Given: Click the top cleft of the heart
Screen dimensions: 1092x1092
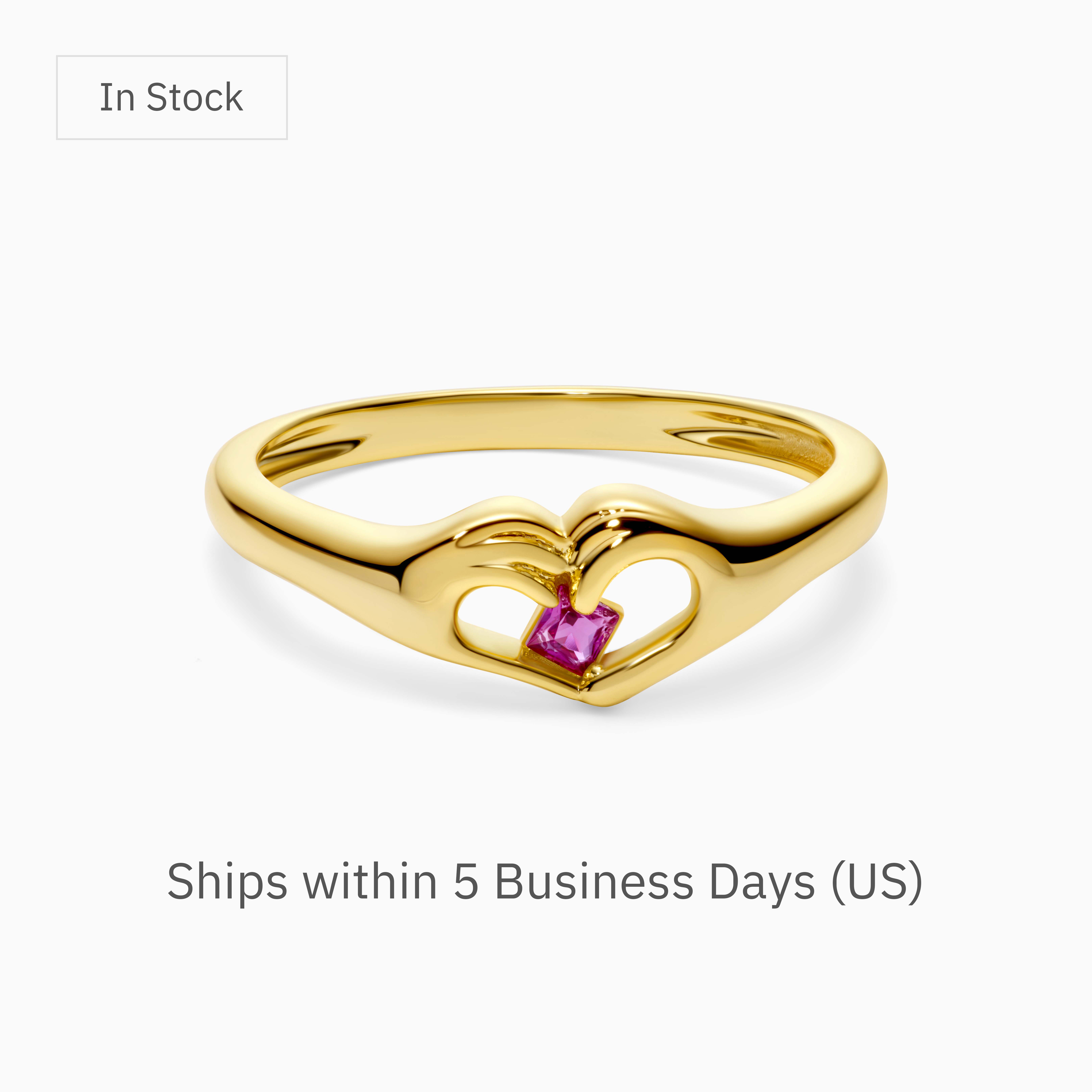Looking at the screenshot, I should pyautogui.click(x=565, y=523).
